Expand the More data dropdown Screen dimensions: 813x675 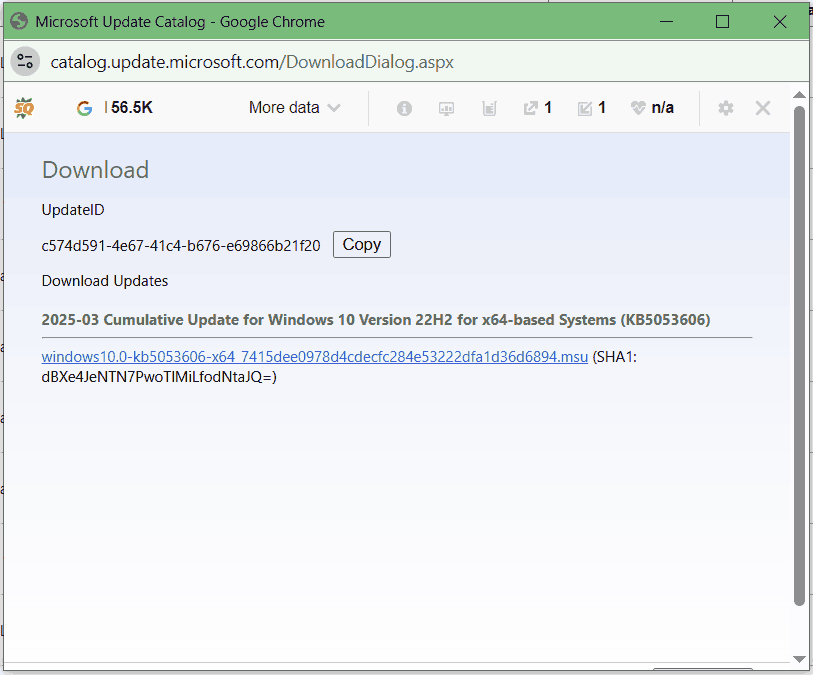coord(294,108)
